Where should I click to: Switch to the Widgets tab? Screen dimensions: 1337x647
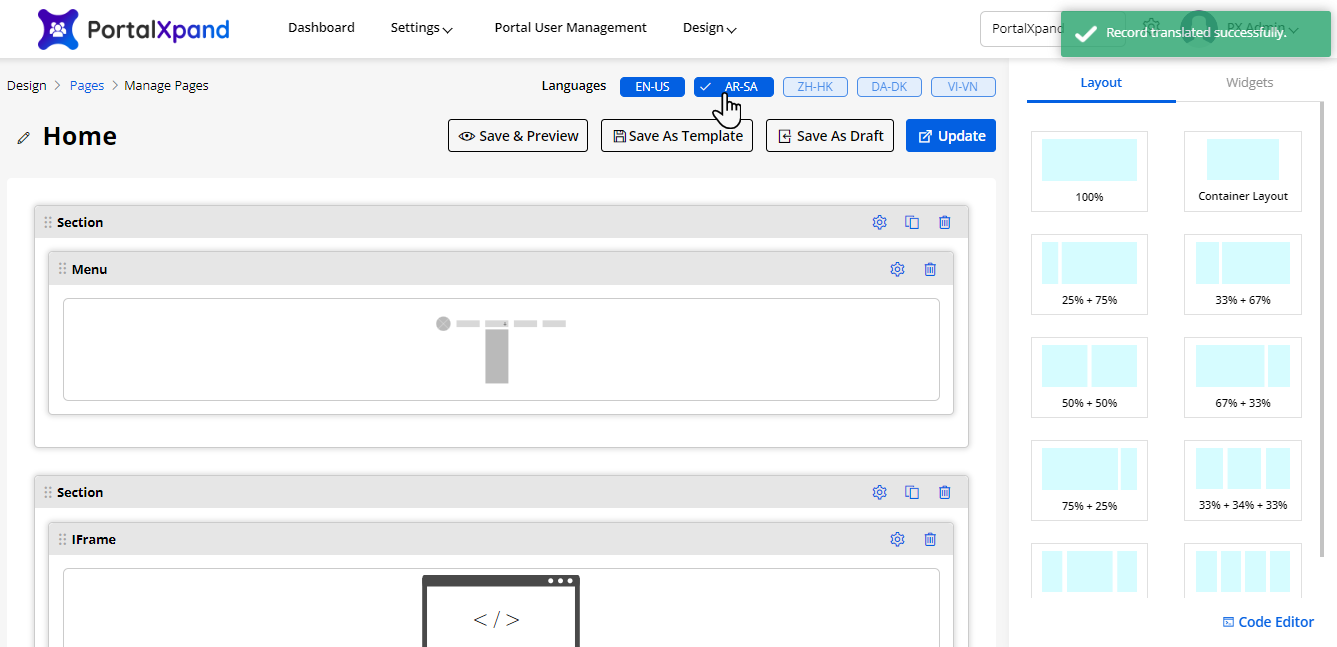tap(1249, 83)
